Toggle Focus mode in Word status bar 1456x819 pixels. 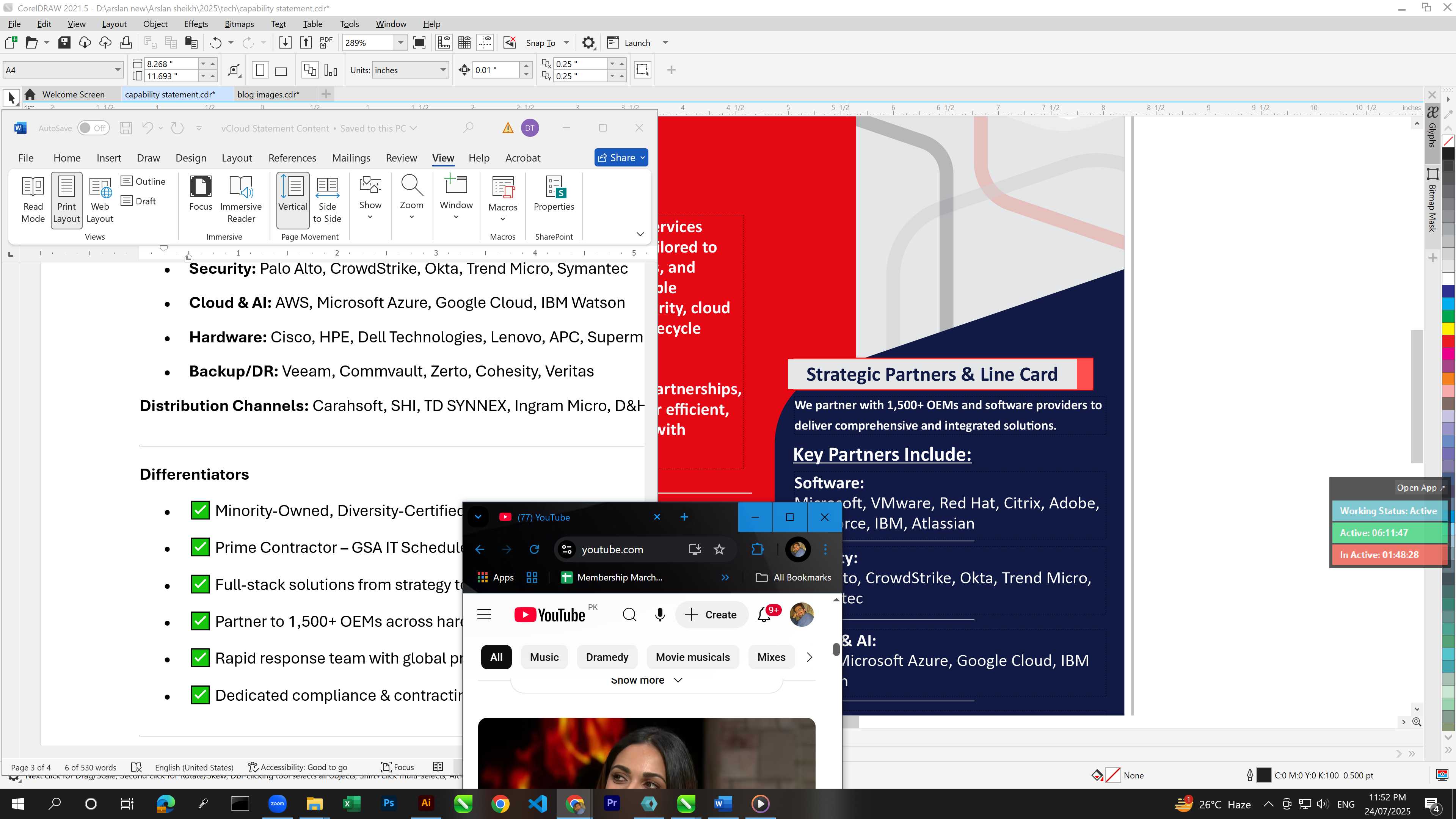coord(398,767)
